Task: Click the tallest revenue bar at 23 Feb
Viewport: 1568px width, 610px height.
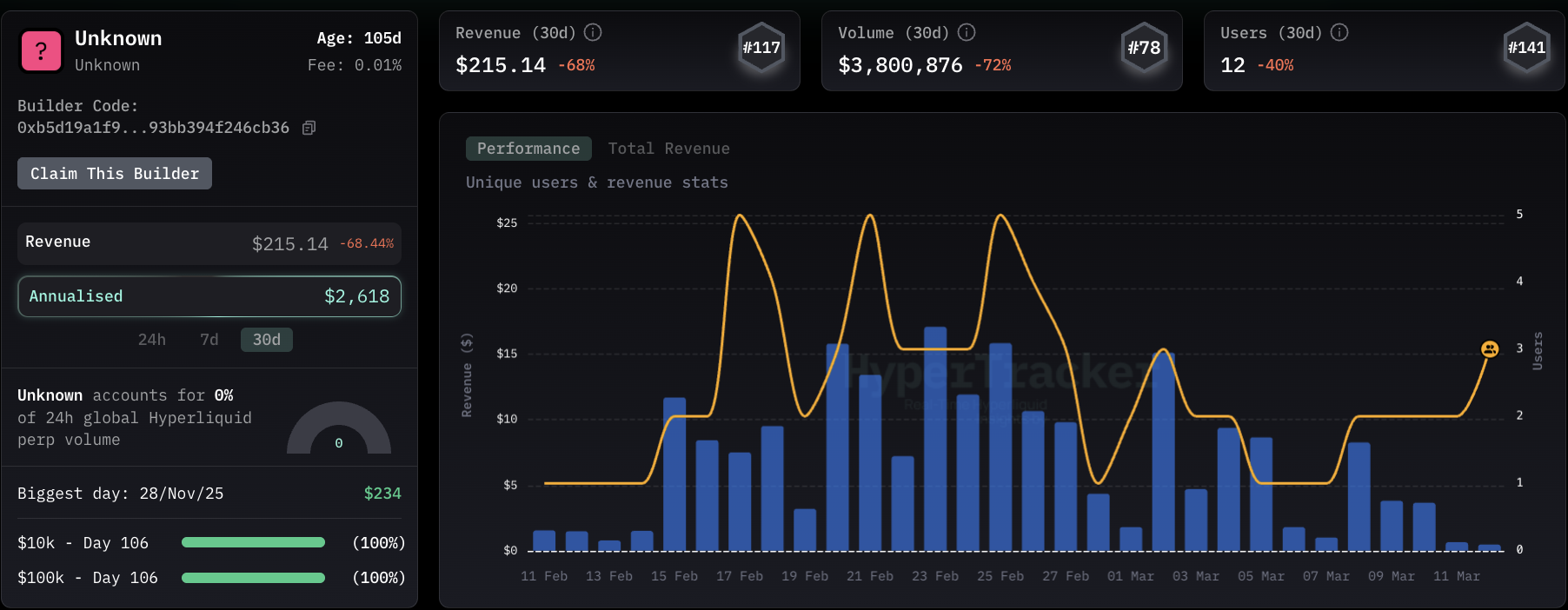Action: pyautogui.click(x=935, y=439)
